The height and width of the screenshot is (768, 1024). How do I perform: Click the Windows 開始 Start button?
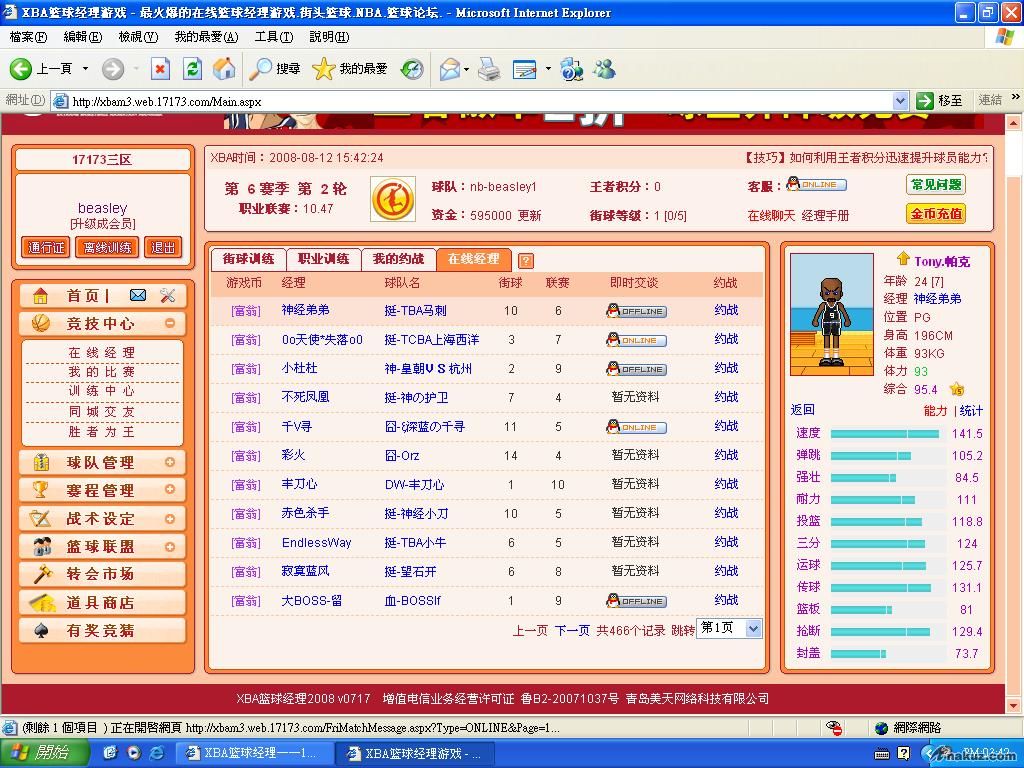[43, 753]
